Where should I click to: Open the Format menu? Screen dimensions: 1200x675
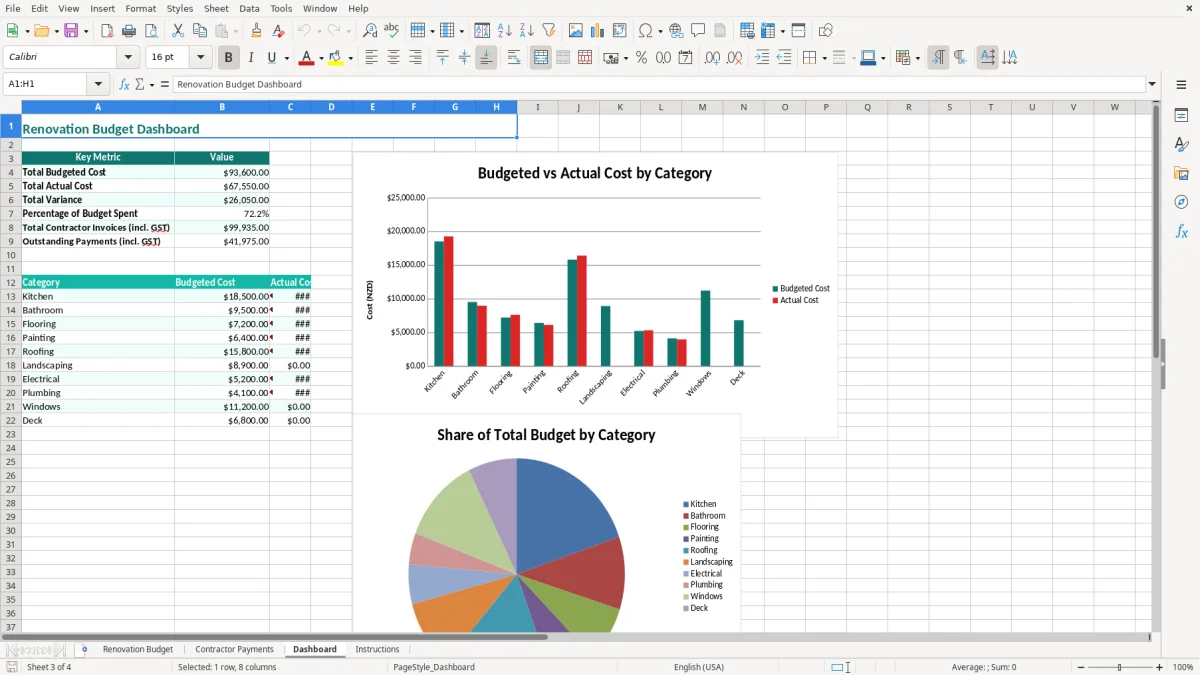coord(141,8)
